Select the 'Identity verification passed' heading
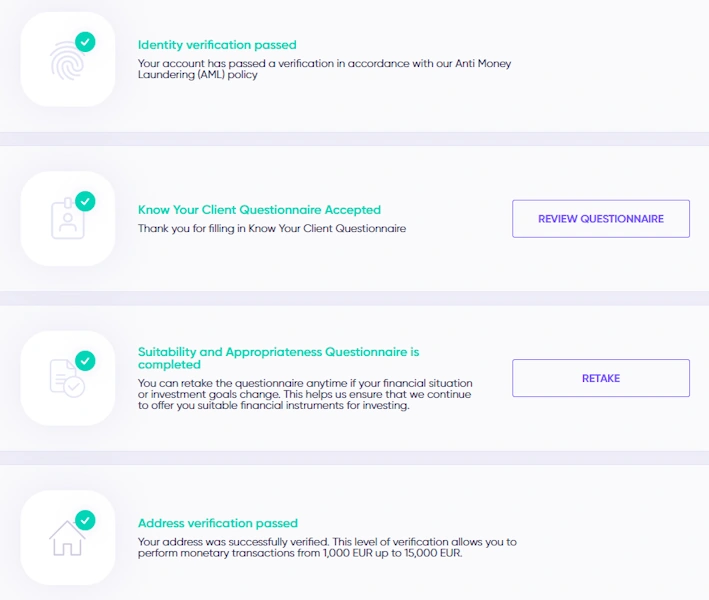This screenshot has height=600, width=709. [217, 45]
